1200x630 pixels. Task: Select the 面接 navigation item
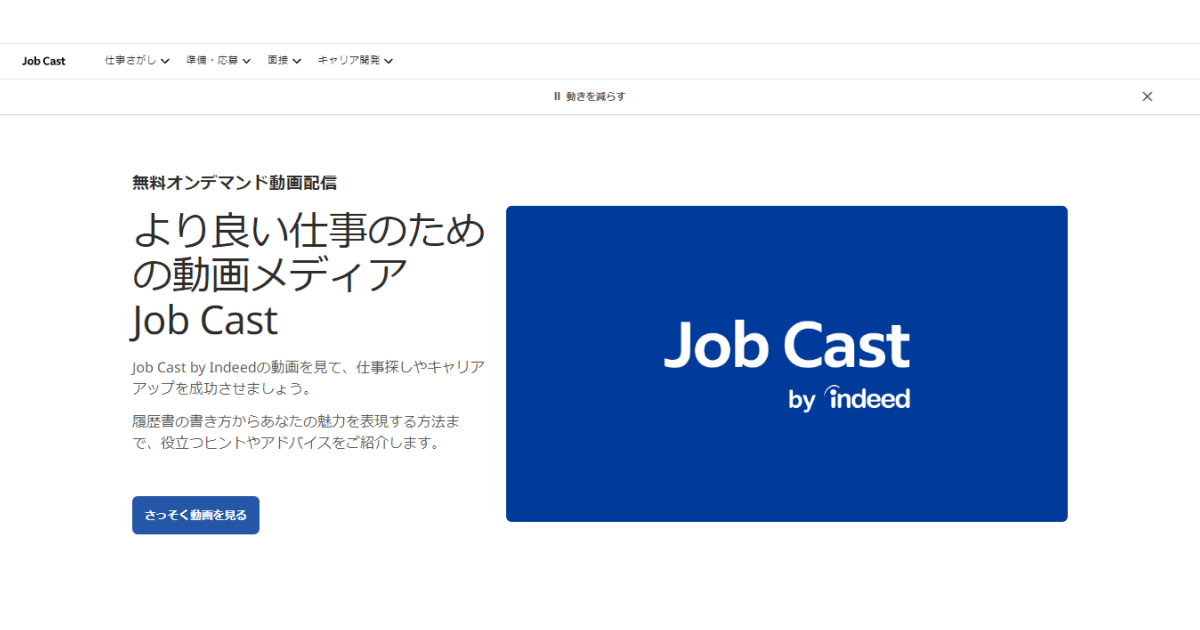[x=278, y=61]
